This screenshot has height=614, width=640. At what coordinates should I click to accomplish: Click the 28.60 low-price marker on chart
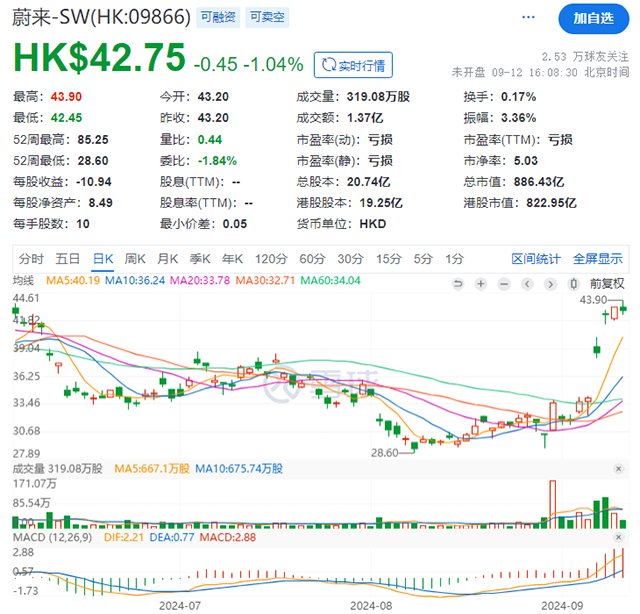pyautogui.click(x=384, y=453)
